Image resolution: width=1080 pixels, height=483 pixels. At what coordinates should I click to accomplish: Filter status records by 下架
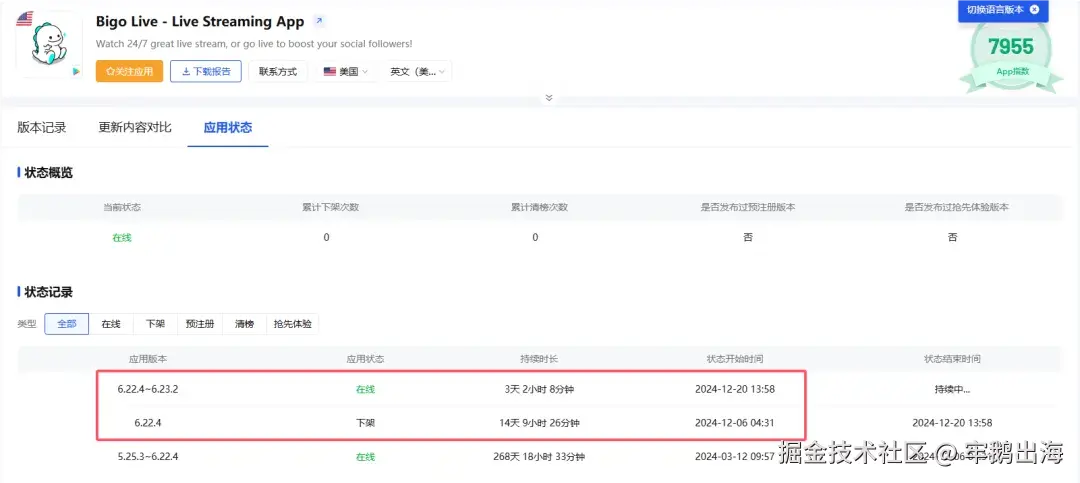coord(155,324)
